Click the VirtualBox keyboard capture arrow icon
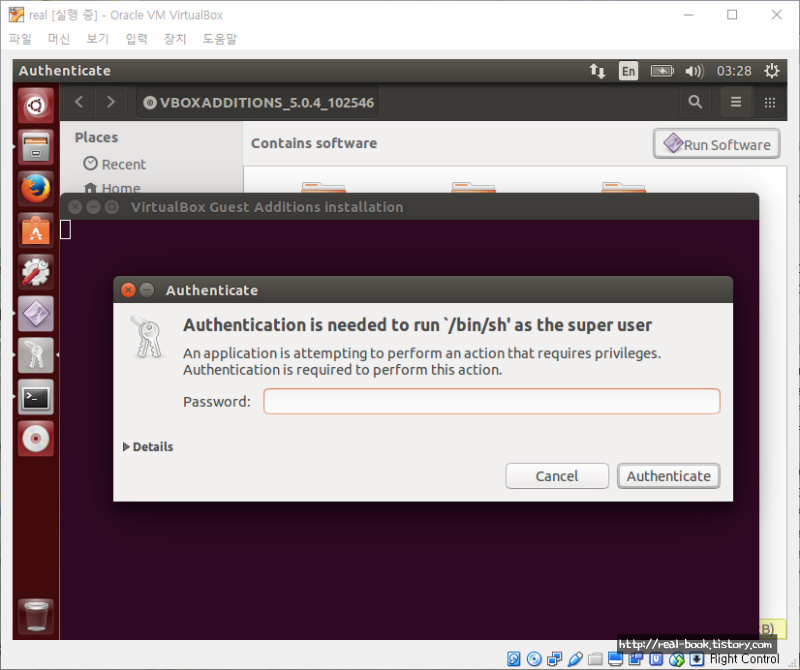 click(x=697, y=659)
